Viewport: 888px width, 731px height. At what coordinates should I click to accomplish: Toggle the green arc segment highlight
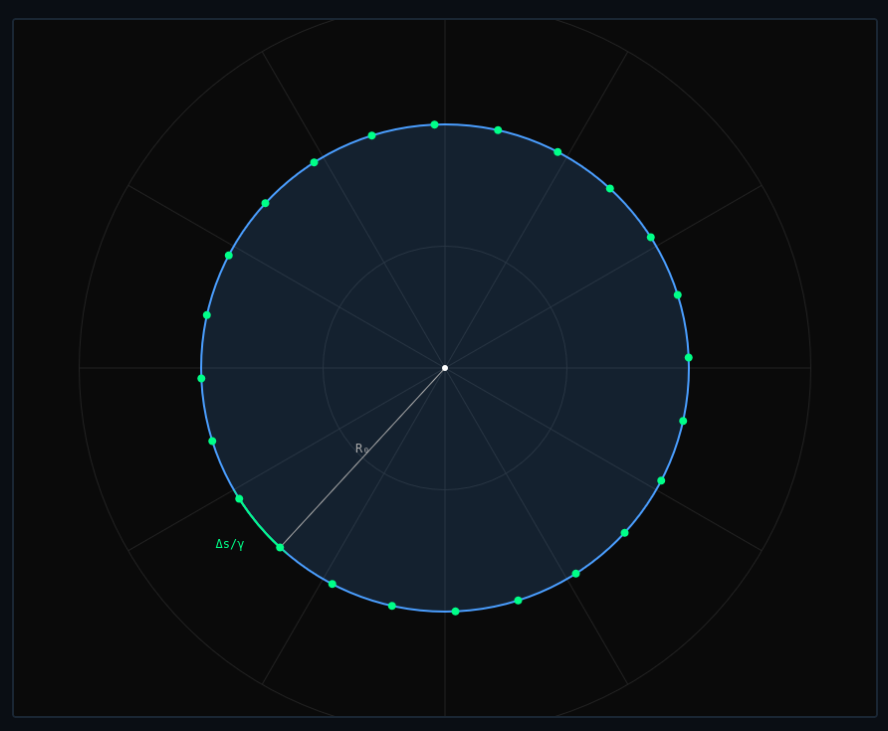click(x=258, y=523)
